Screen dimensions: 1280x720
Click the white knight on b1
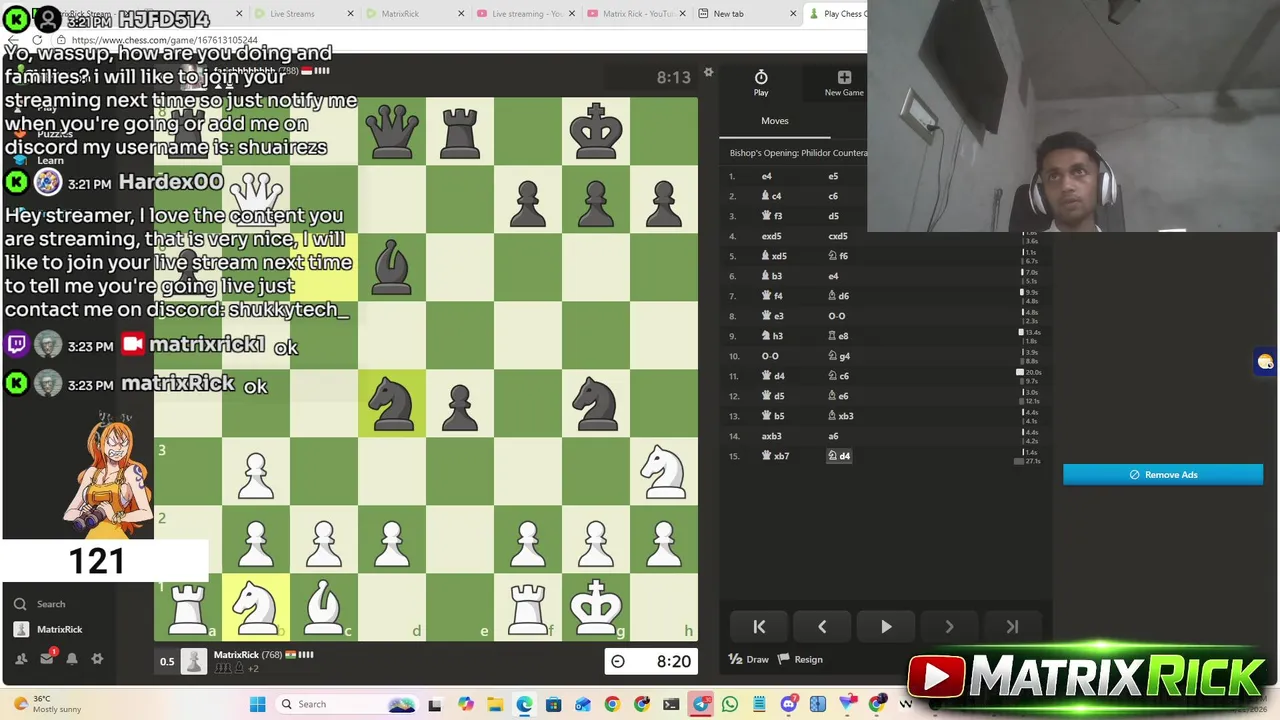click(256, 607)
